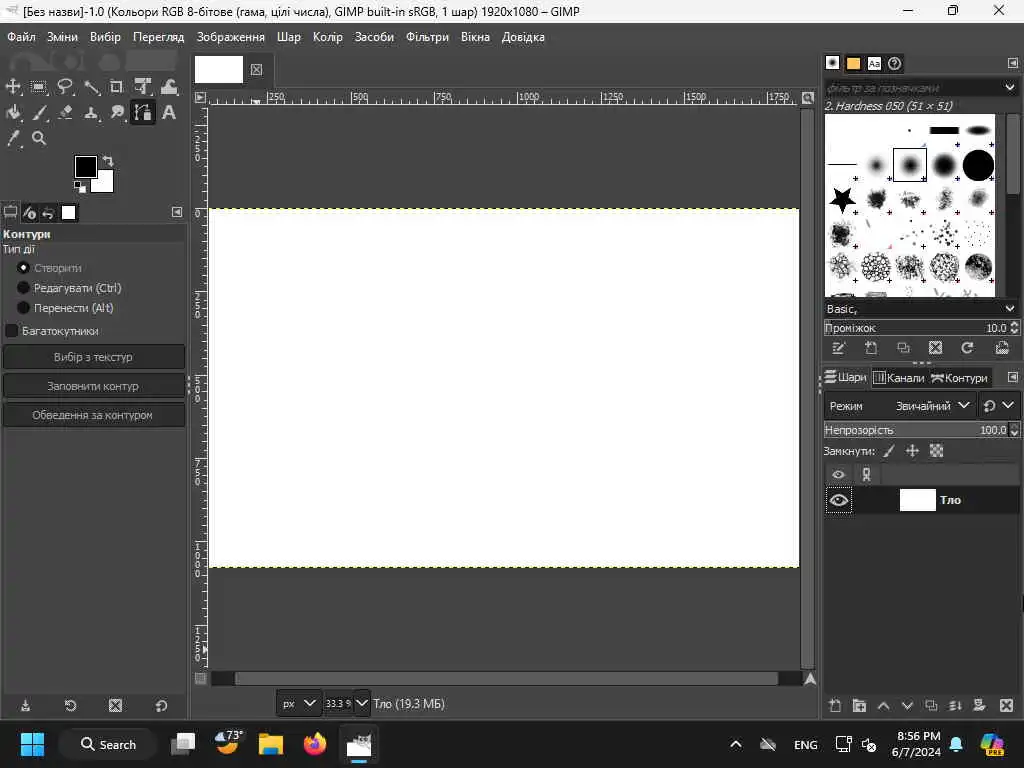Select the Bucket Fill tool
Screen dimensions: 1024x768
(13, 113)
